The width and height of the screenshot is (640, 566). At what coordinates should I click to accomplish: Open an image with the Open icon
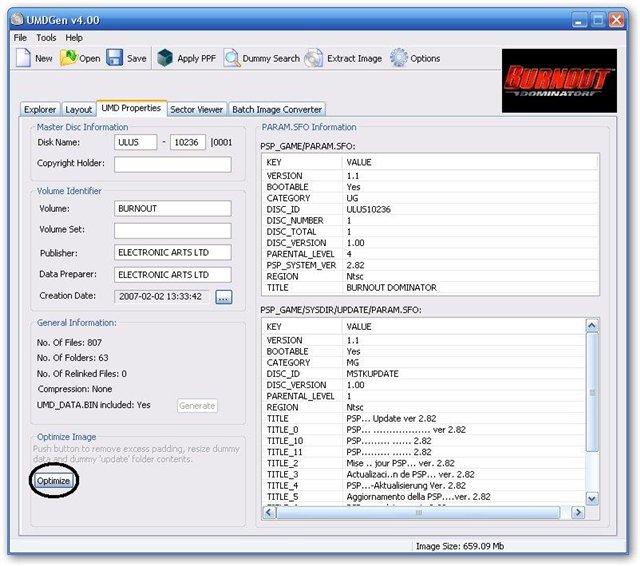coord(69,58)
